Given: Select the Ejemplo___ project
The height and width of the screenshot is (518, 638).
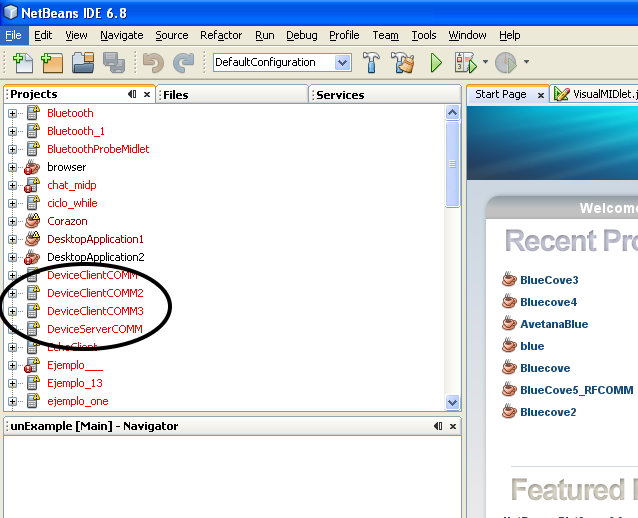Looking at the screenshot, I should [75, 365].
